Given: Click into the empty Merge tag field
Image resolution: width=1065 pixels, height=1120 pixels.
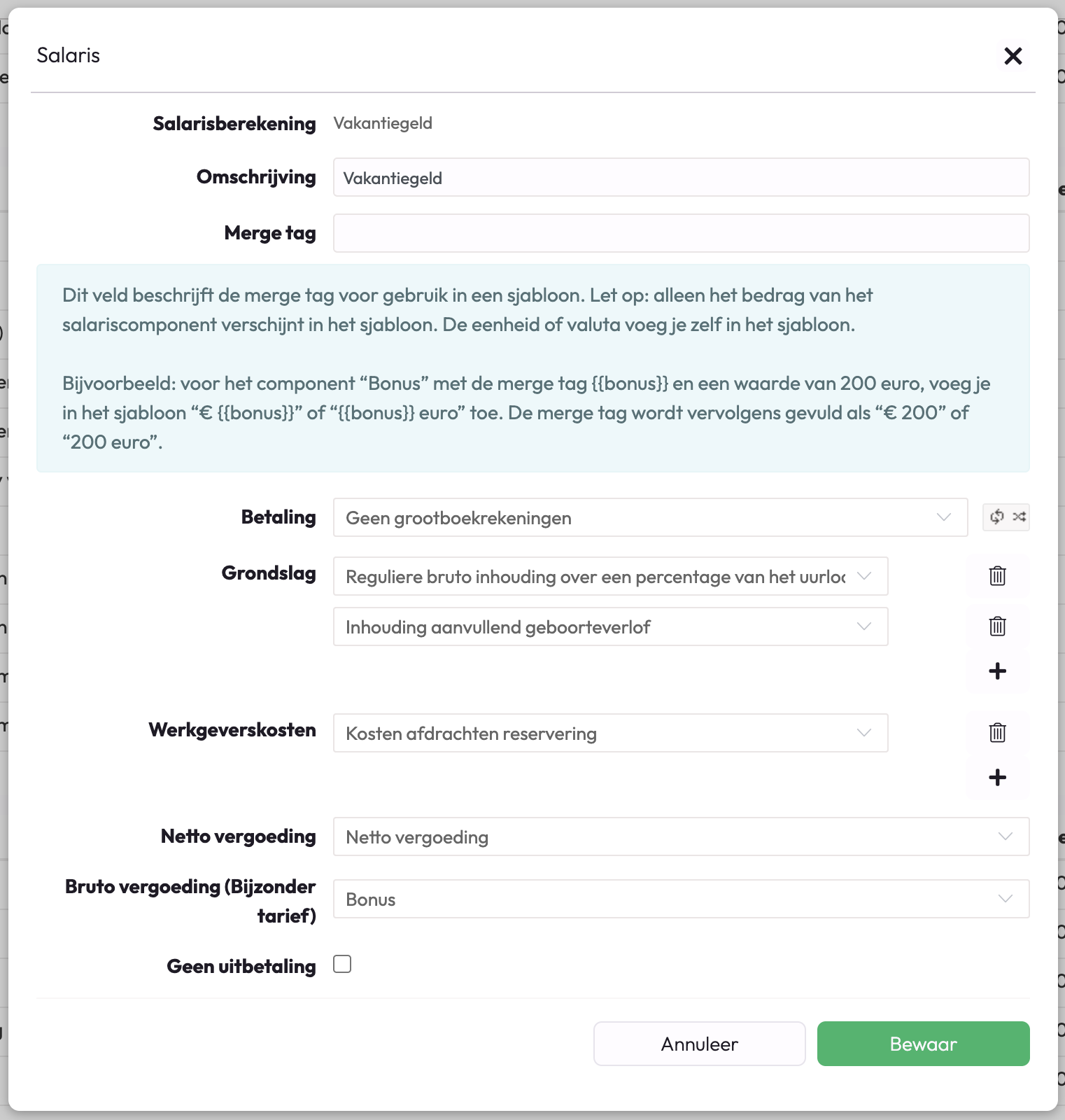Looking at the screenshot, I should (x=680, y=233).
